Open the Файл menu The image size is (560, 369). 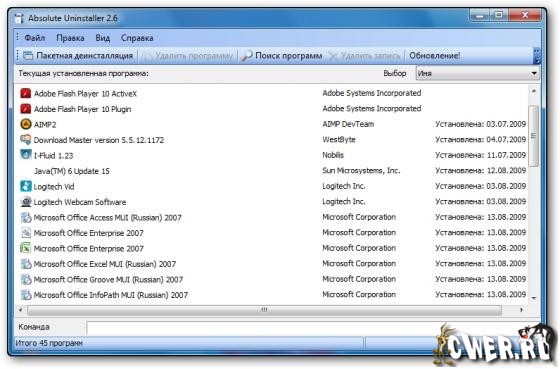pos(35,38)
